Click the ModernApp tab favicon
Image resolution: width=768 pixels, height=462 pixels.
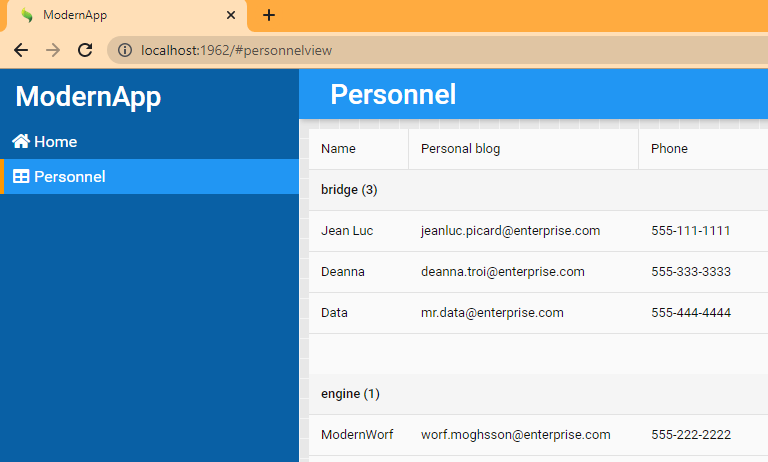tap(26, 16)
